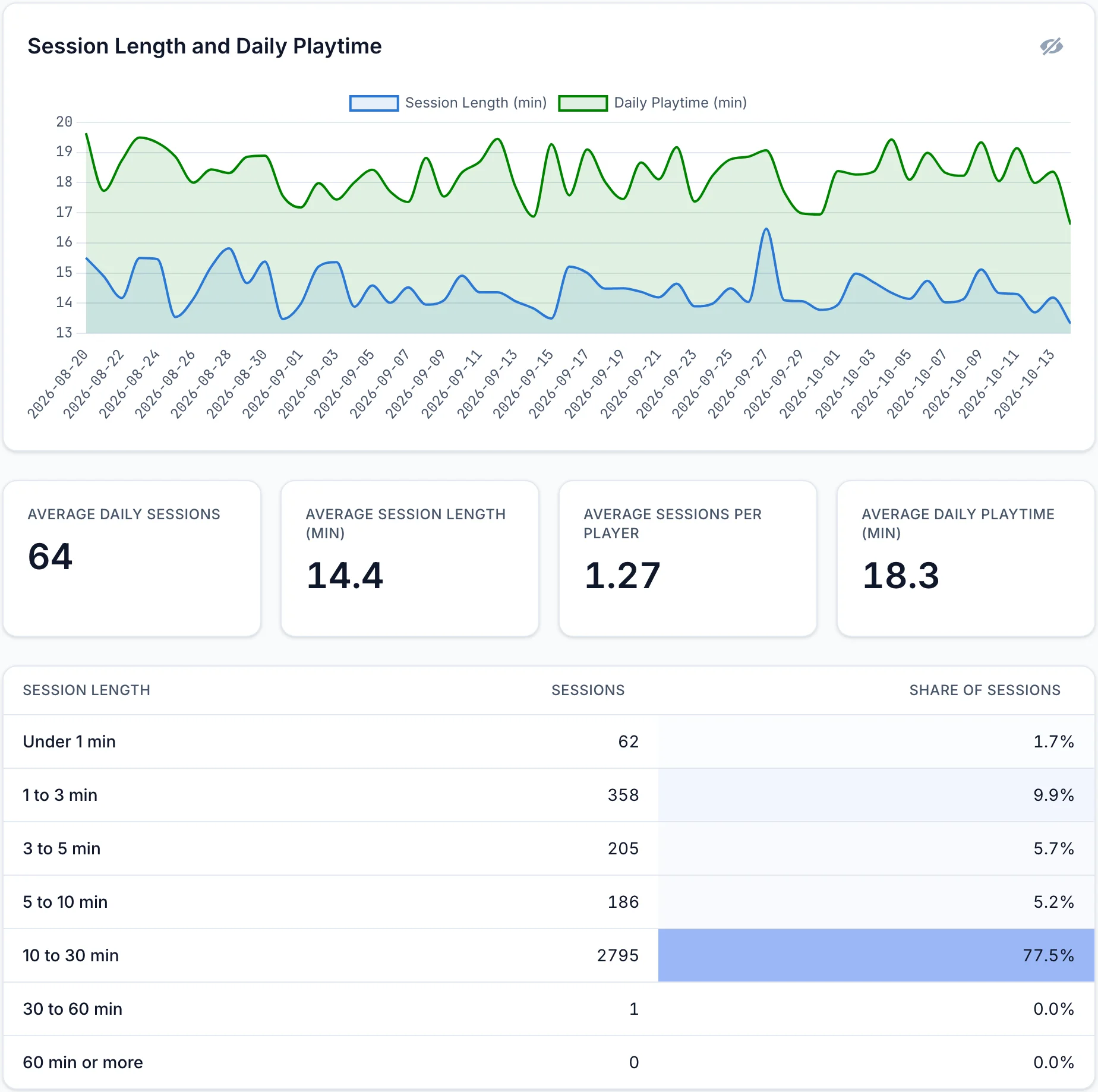1098x1092 pixels.
Task: Click the SESSIONS column header
Action: pos(588,690)
